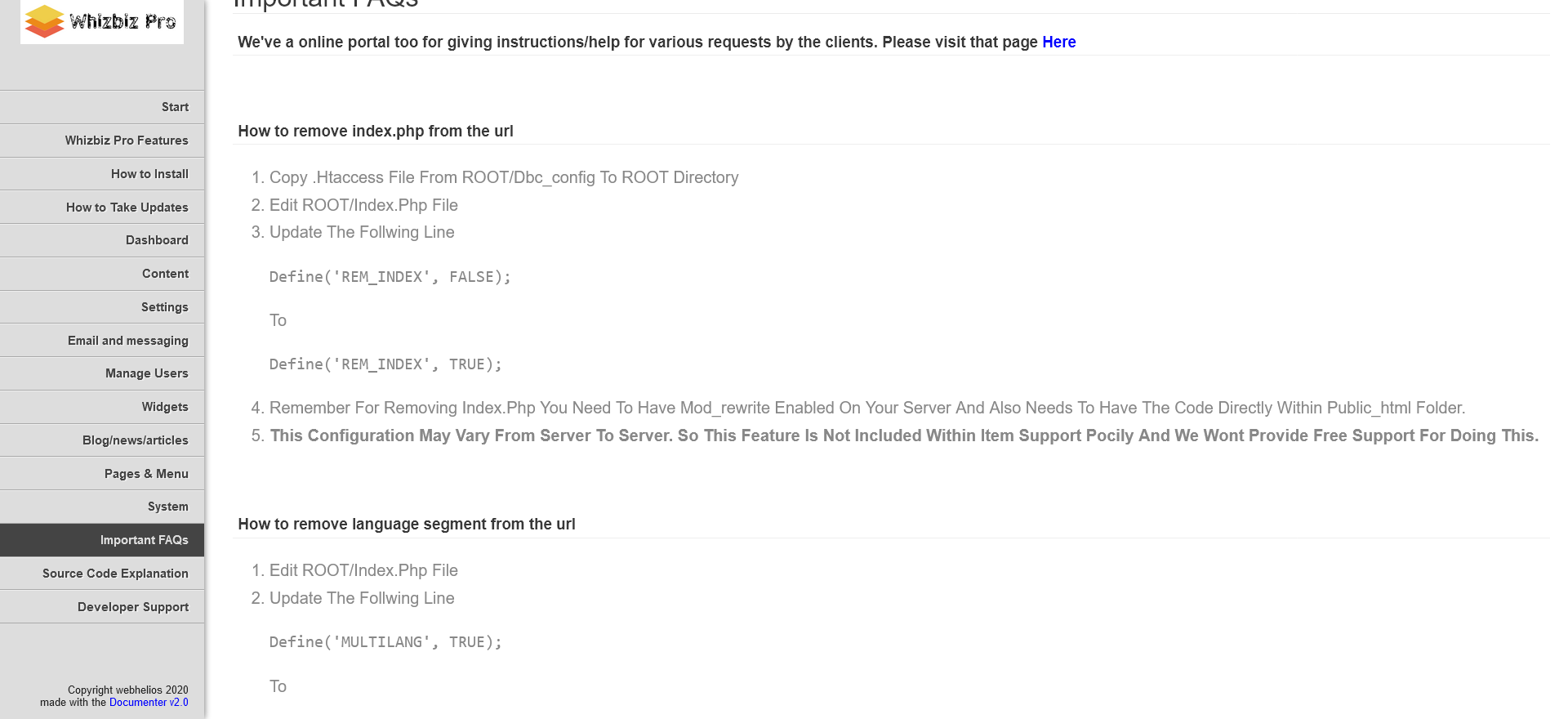The image size is (1568, 719).
Task: Select Manage Users in sidebar
Action: pos(102,373)
